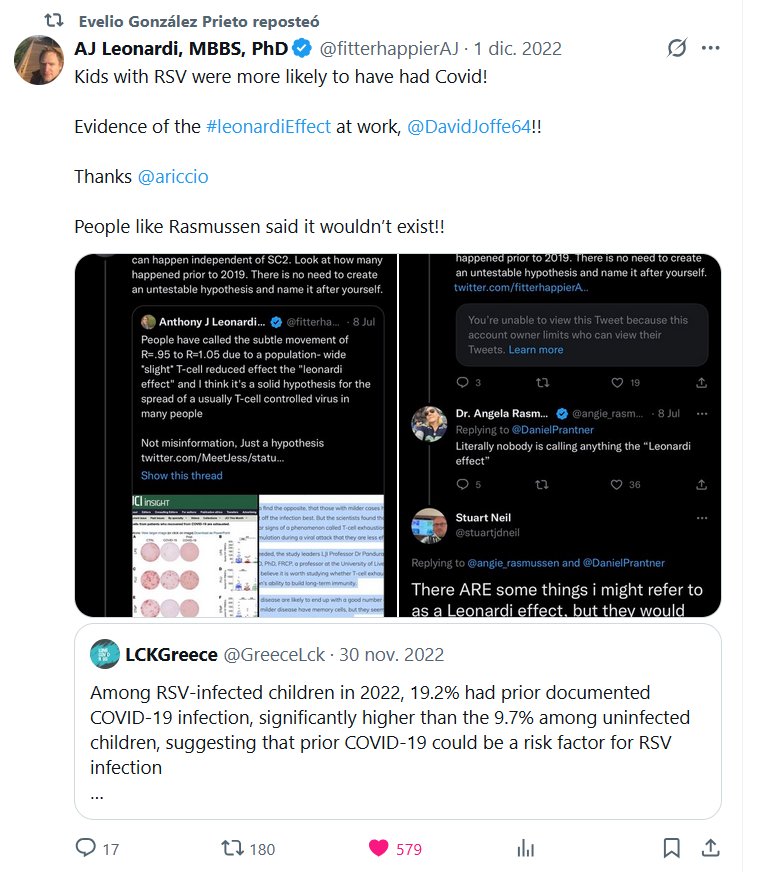Click the LCKGreece avatar icon

coord(104,655)
